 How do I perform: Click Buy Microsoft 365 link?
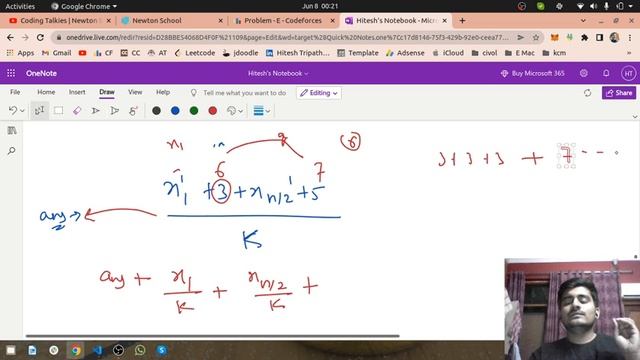[x=533, y=73]
